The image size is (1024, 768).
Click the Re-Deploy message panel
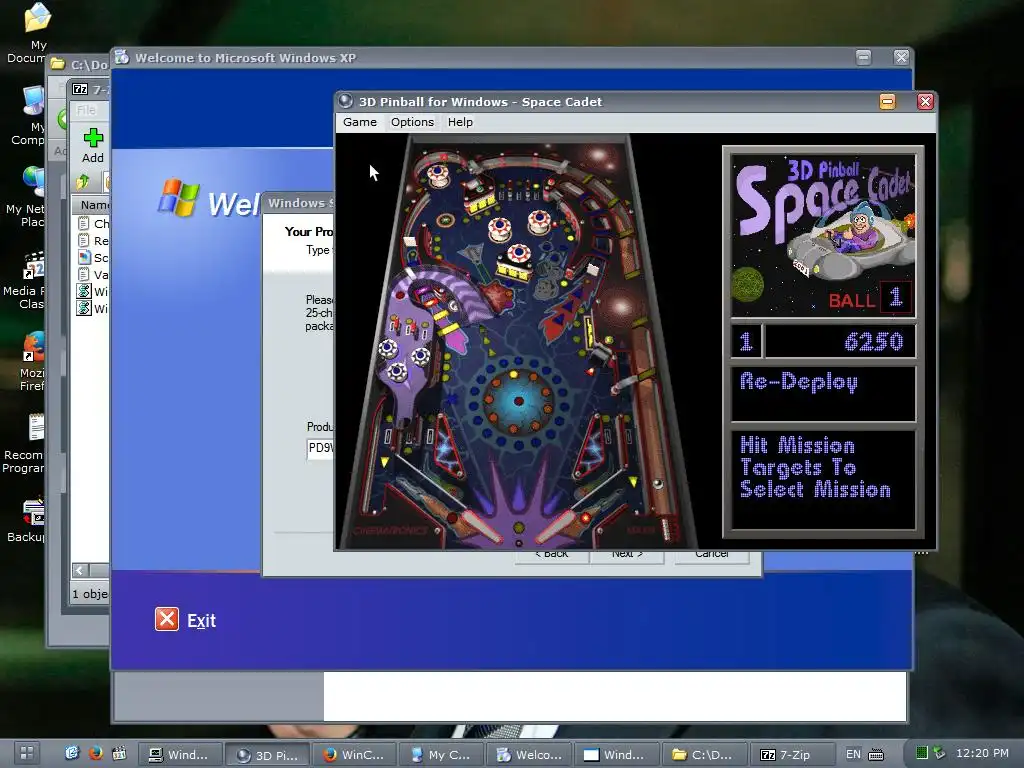tap(823, 394)
